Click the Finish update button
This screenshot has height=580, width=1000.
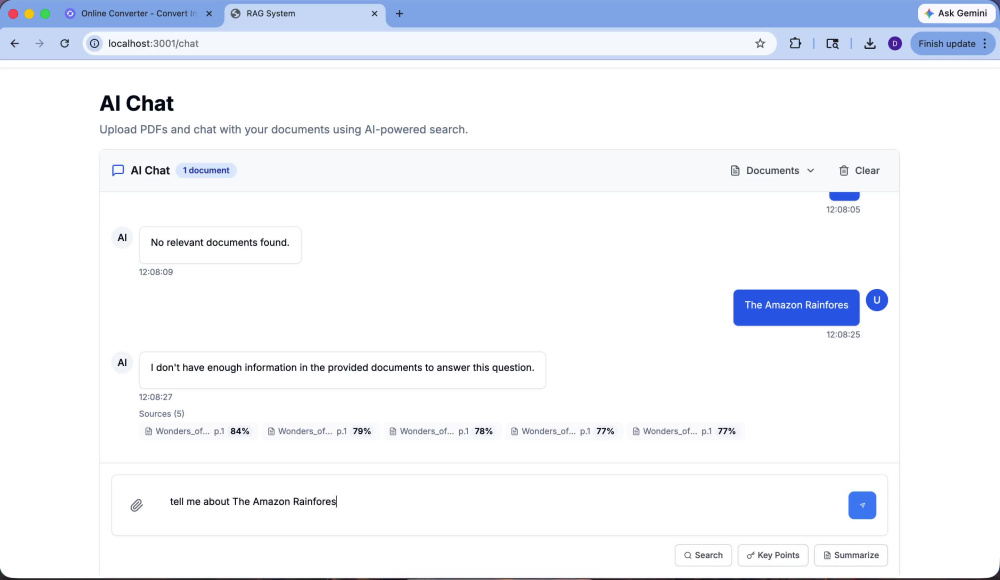(x=946, y=43)
